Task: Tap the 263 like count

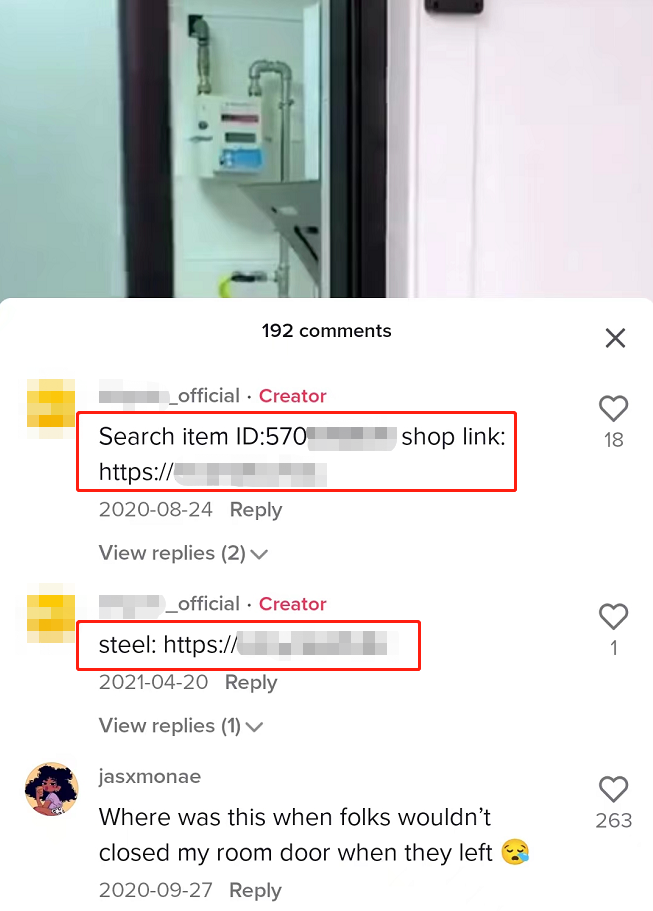Action: [613, 820]
